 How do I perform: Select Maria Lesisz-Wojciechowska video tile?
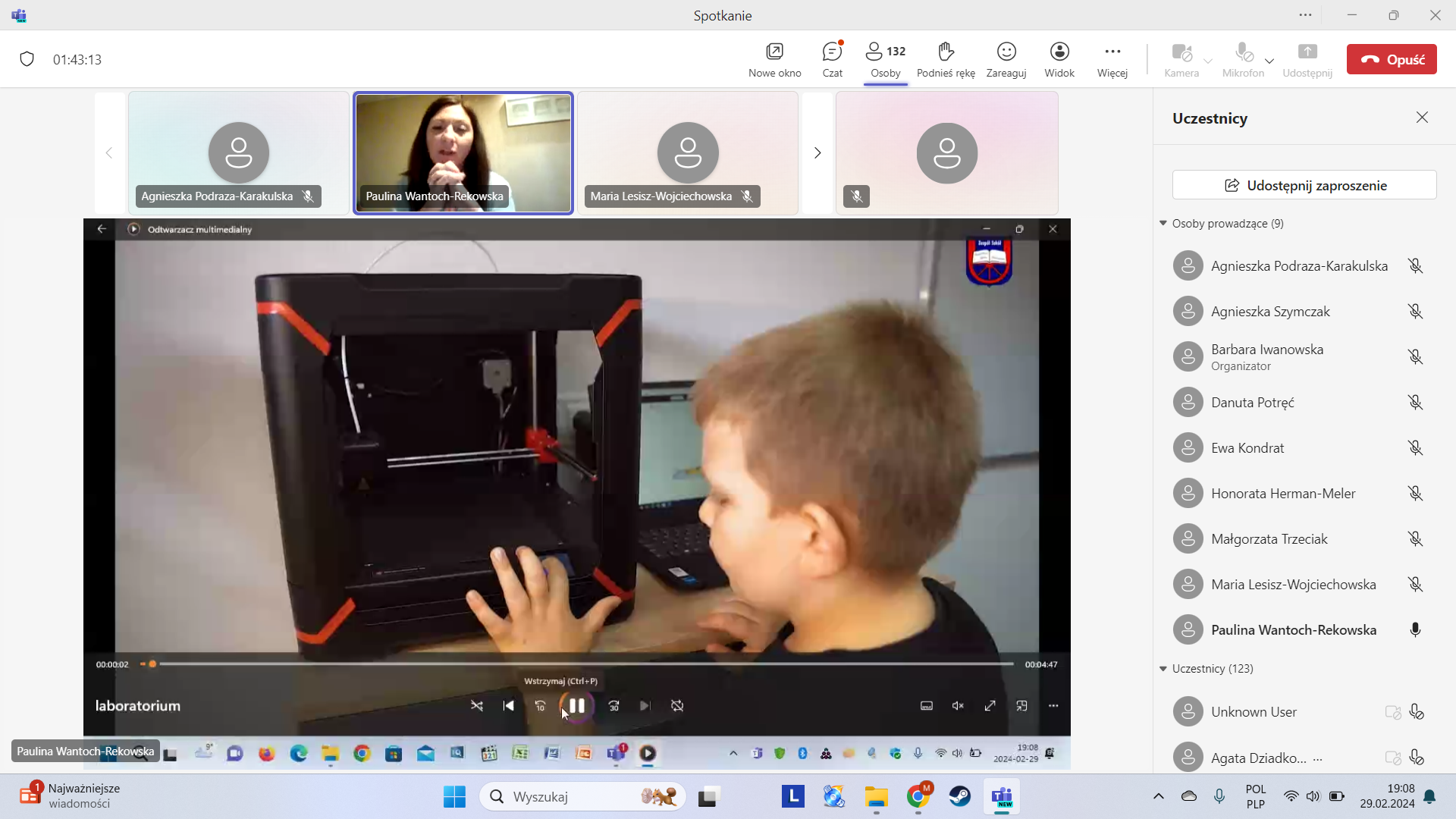pyautogui.click(x=688, y=153)
